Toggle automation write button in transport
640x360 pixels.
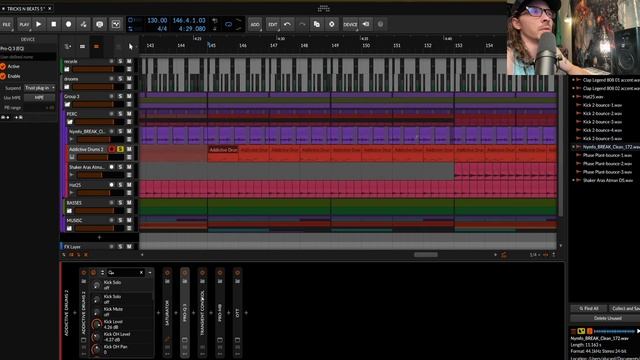(83, 24)
